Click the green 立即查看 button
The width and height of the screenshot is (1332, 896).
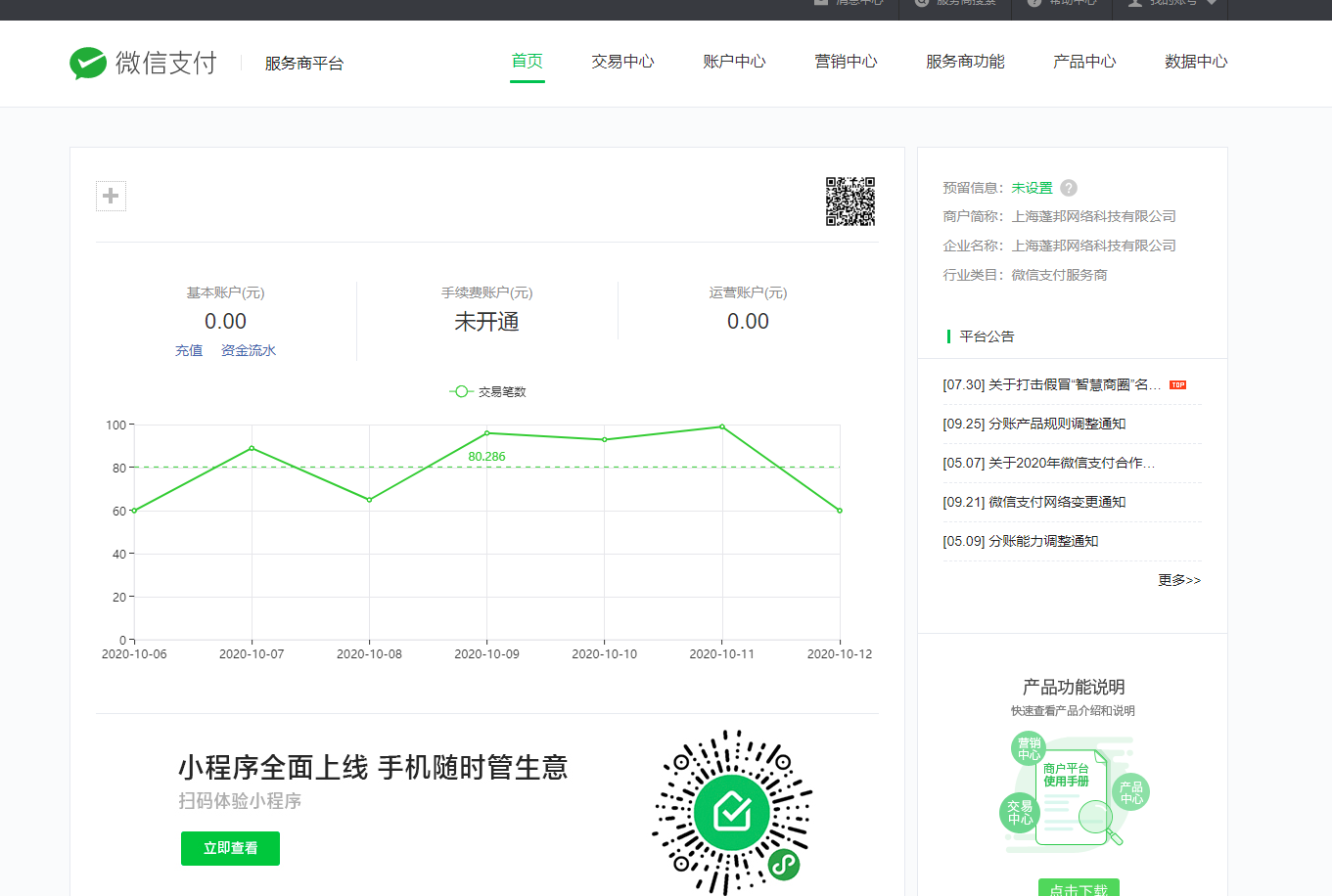(x=230, y=848)
